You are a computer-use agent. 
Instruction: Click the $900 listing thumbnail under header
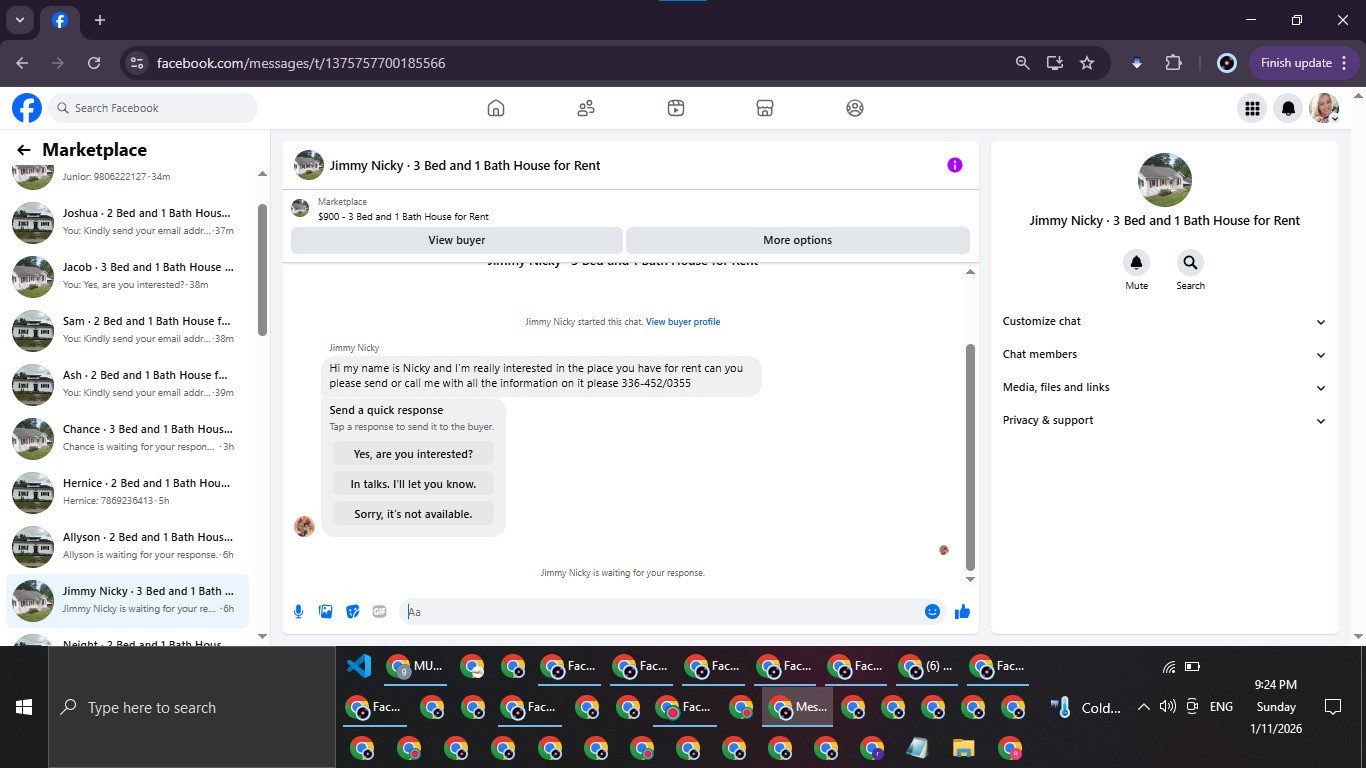(300, 208)
